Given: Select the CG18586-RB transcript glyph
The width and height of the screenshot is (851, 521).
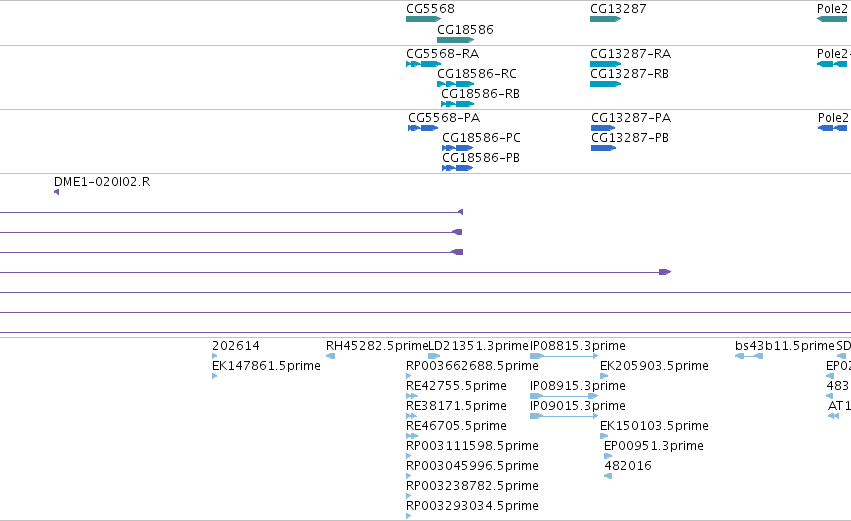Looking at the screenshot, I should [458, 104].
